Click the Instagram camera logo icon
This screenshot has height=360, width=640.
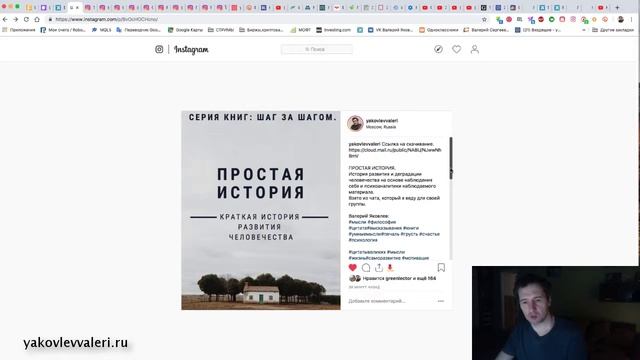tap(159, 49)
